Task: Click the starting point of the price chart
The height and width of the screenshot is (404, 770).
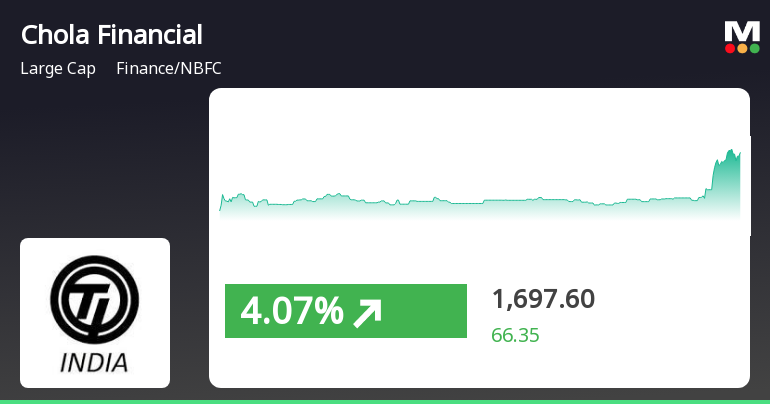Action: (222, 203)
